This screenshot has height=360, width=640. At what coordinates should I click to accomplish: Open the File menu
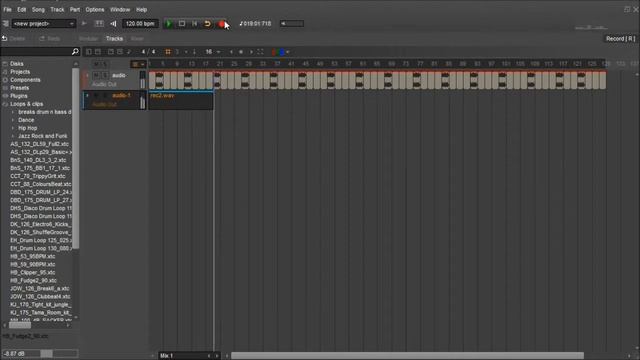tap(7, 9)
